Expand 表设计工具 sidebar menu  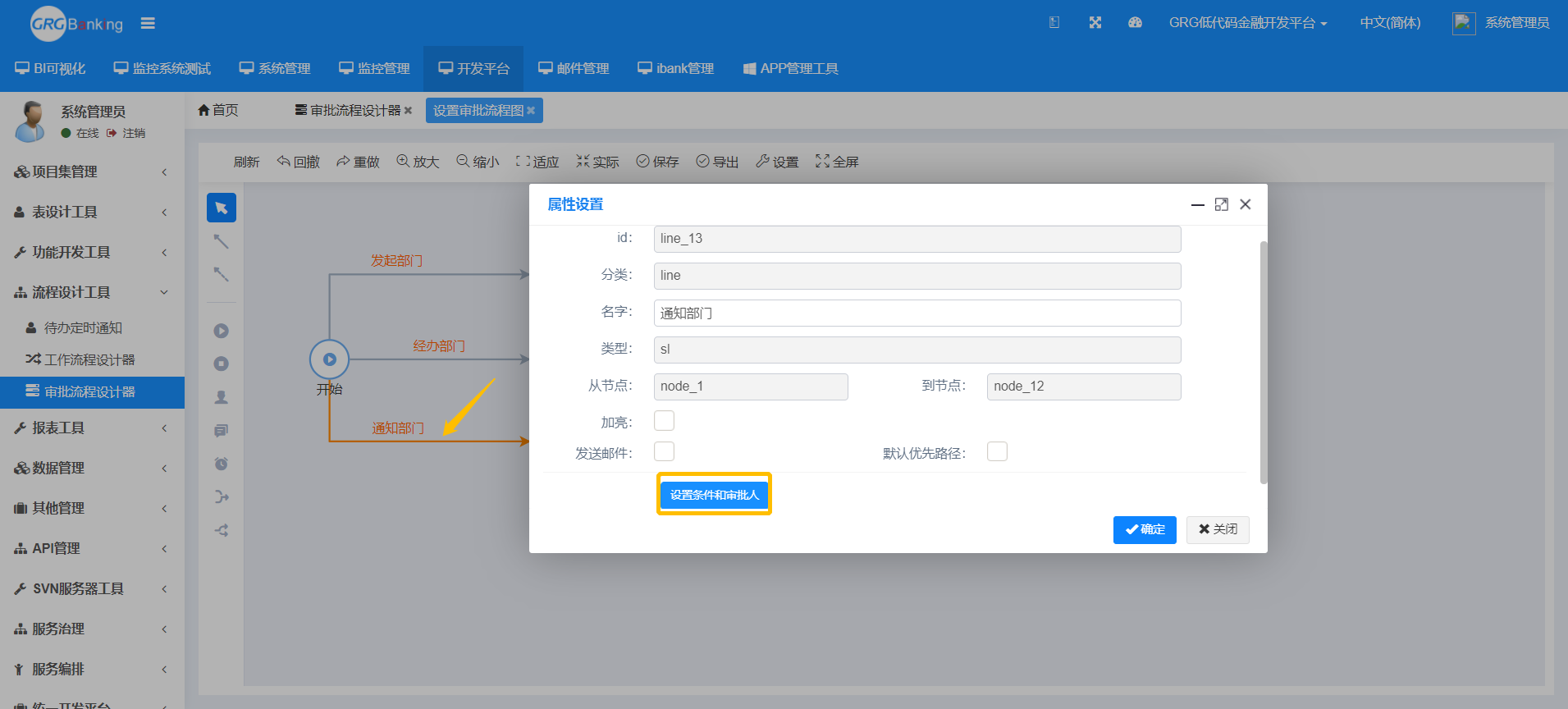[92, 212]
